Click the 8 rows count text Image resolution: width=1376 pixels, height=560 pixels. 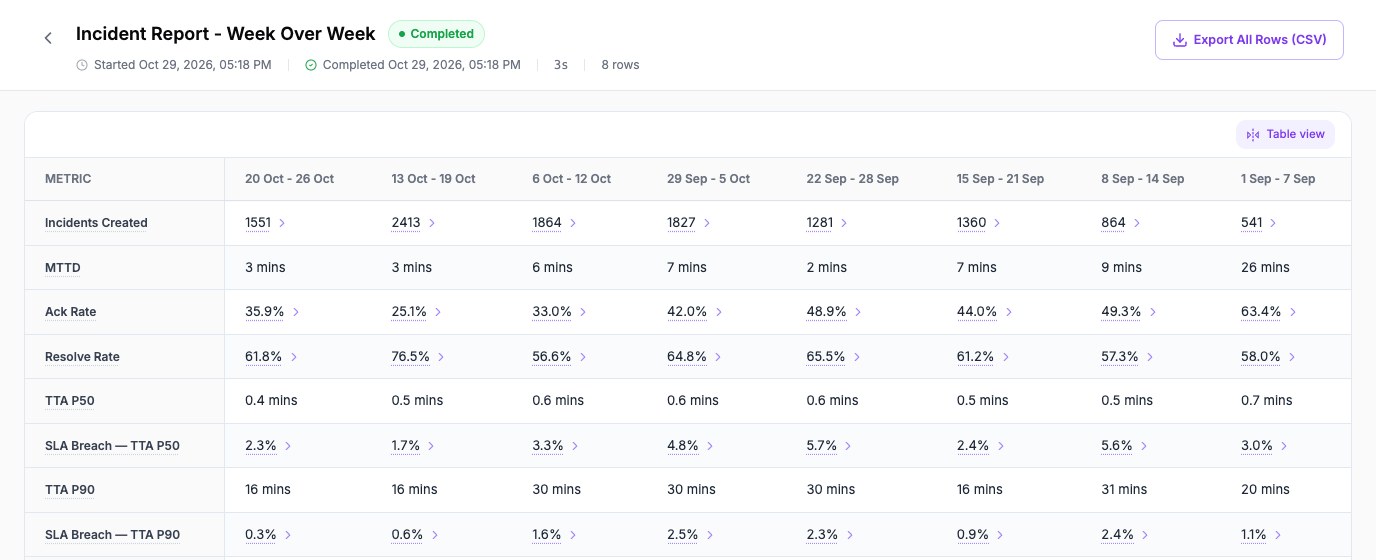620,65
